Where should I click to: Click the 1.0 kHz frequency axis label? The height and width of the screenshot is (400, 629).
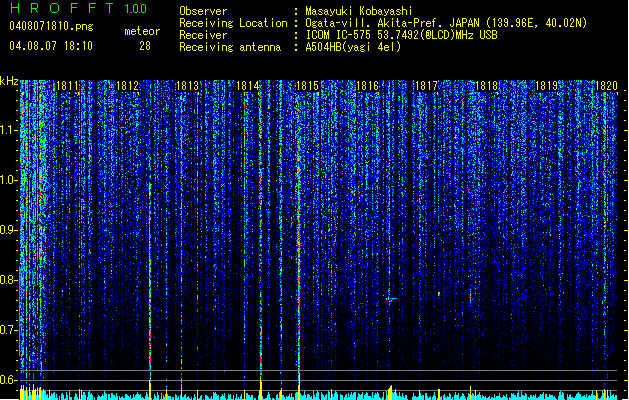(8, 180)
